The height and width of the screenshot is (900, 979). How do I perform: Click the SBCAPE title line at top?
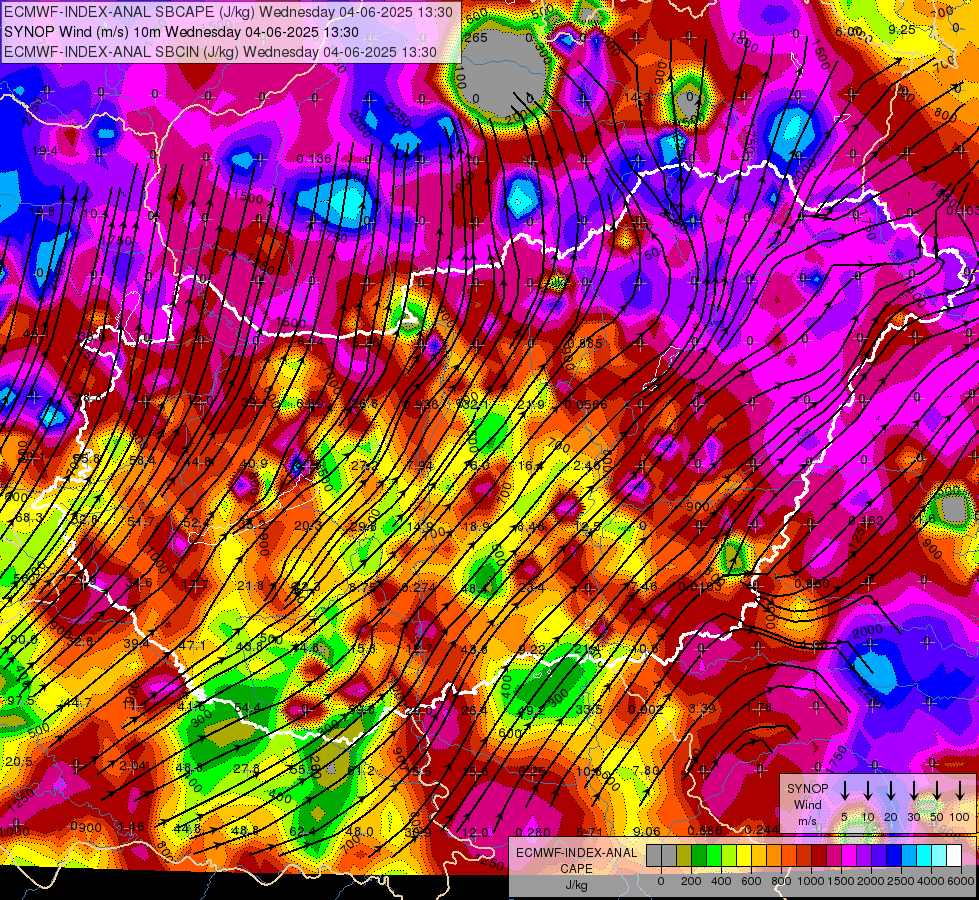[x=228, y=12]
